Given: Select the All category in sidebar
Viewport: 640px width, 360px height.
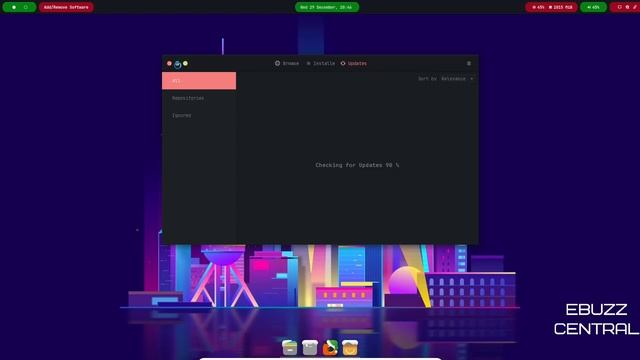Looking at the screenshot, I should [199, 81].
